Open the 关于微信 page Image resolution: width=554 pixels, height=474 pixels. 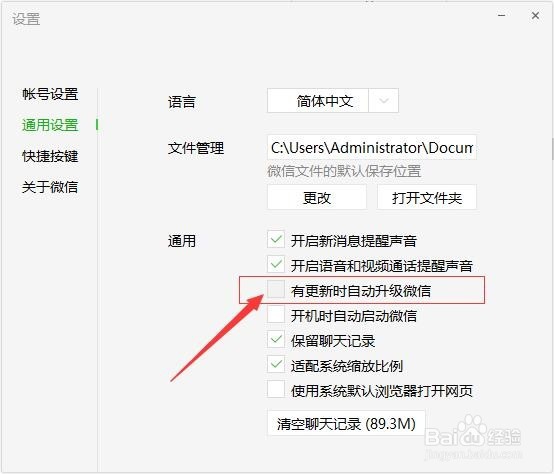50,187
